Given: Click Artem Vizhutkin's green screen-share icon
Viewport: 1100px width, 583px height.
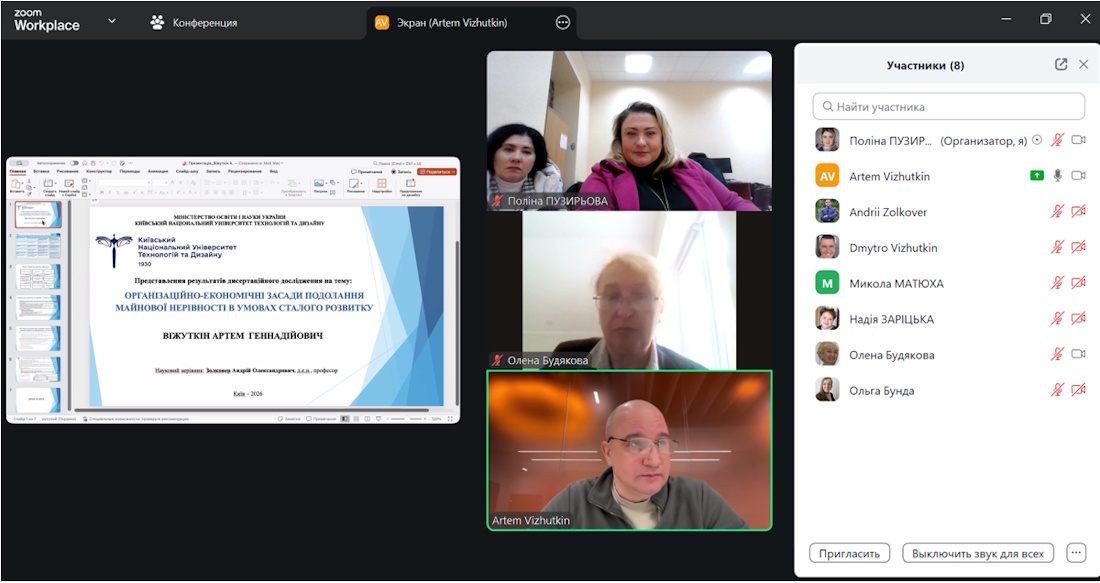Looking at the screenshot, I should pyautogui.click(x=1037, y=176).
